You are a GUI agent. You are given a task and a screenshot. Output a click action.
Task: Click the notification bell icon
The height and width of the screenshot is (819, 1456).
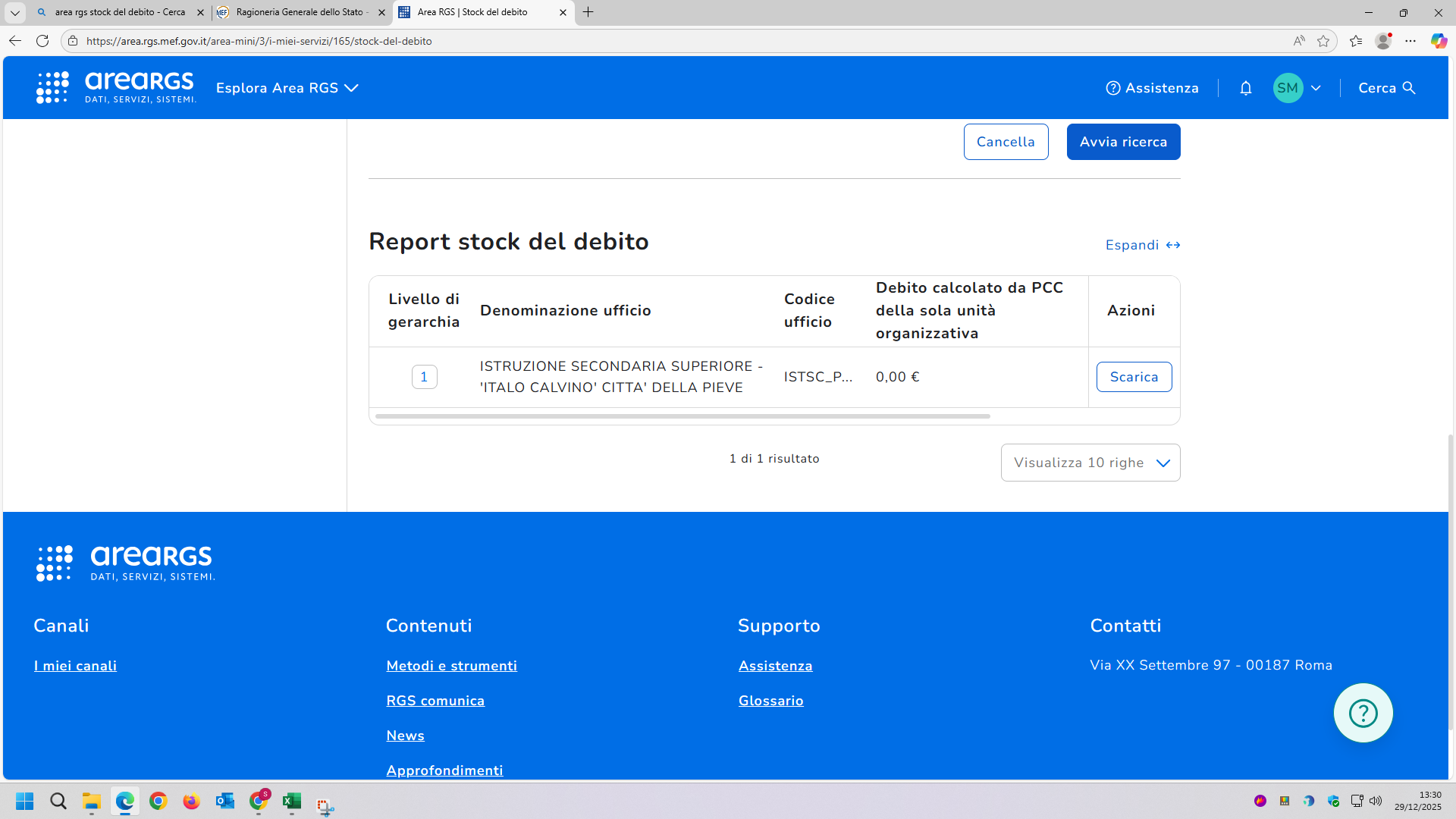click(x=1245, y=88)
